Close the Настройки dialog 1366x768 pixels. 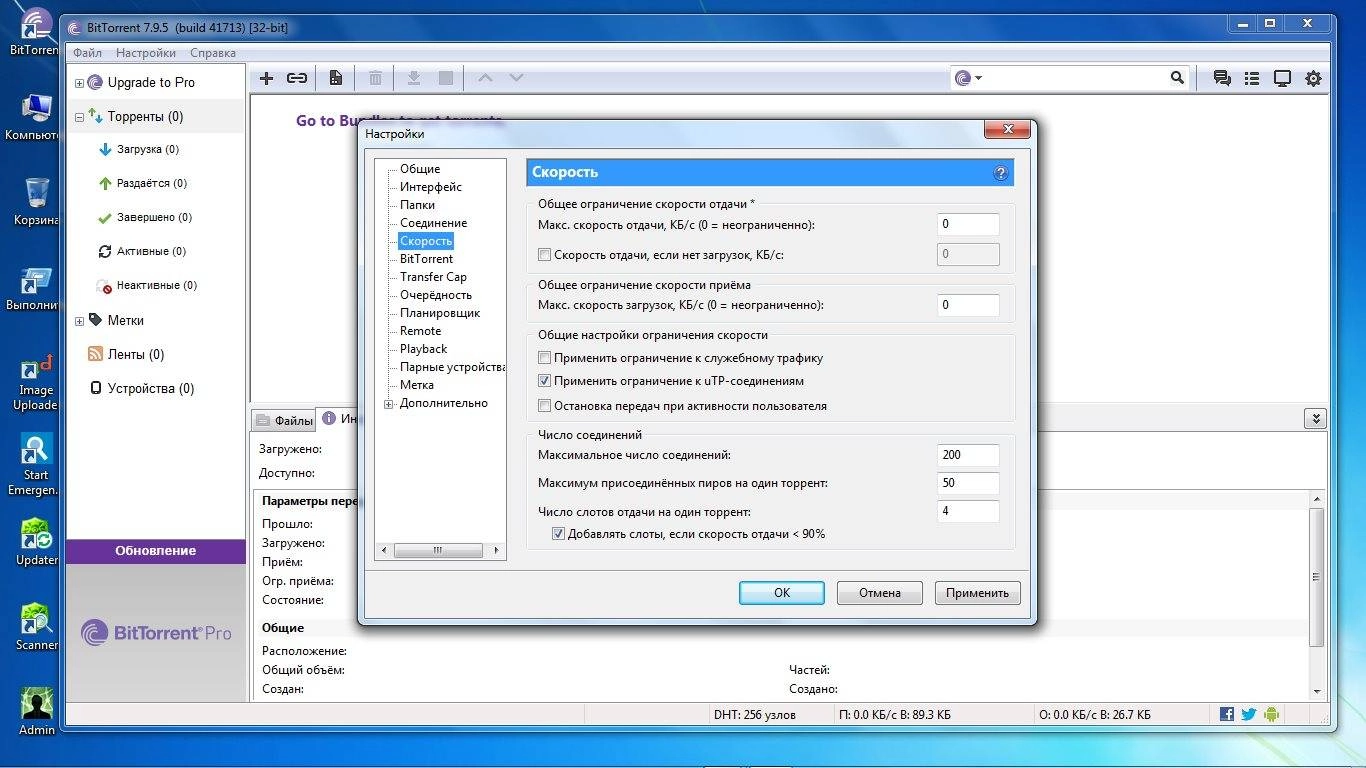[1007, 130]
